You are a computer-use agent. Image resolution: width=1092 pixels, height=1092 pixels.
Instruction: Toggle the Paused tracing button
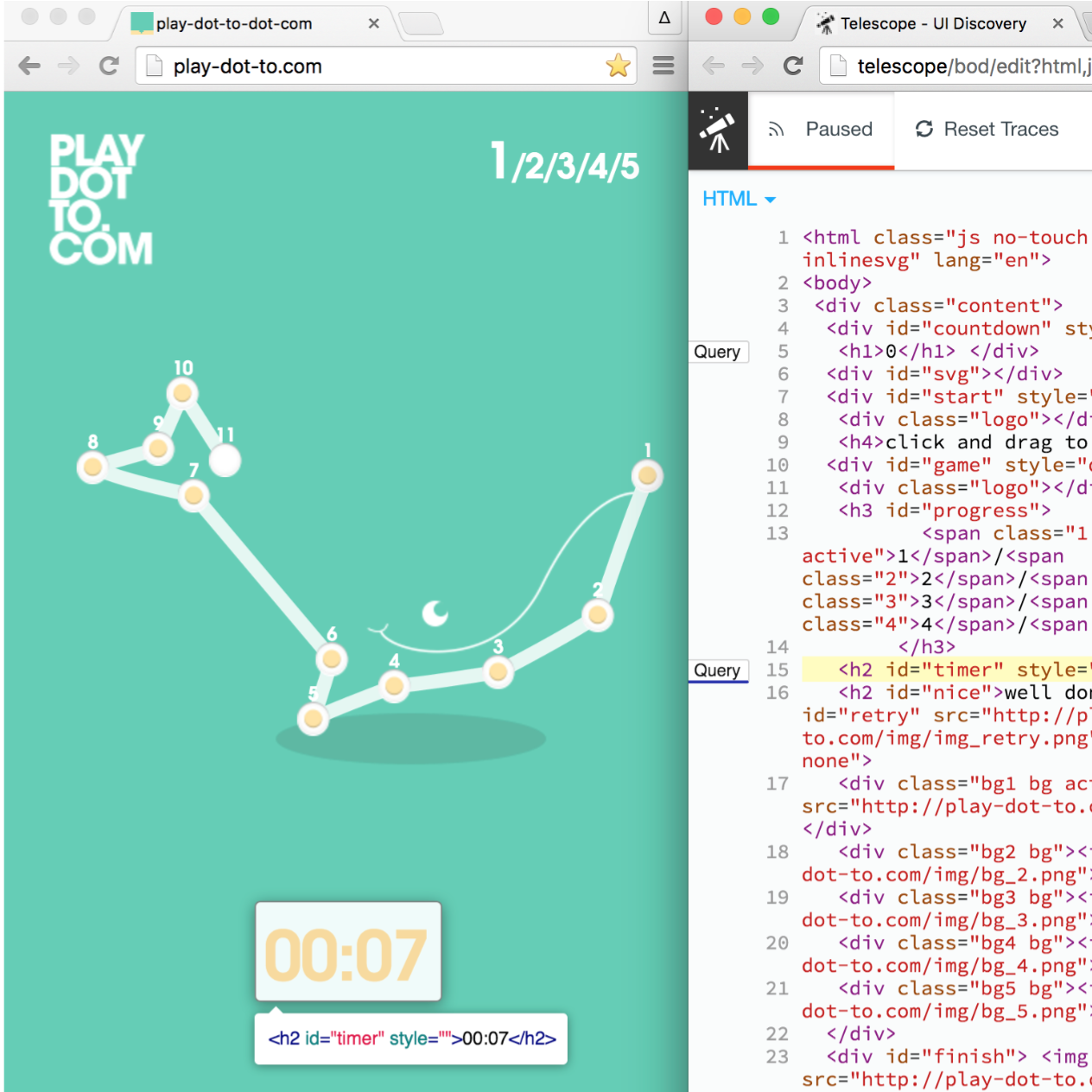point(821,130)
